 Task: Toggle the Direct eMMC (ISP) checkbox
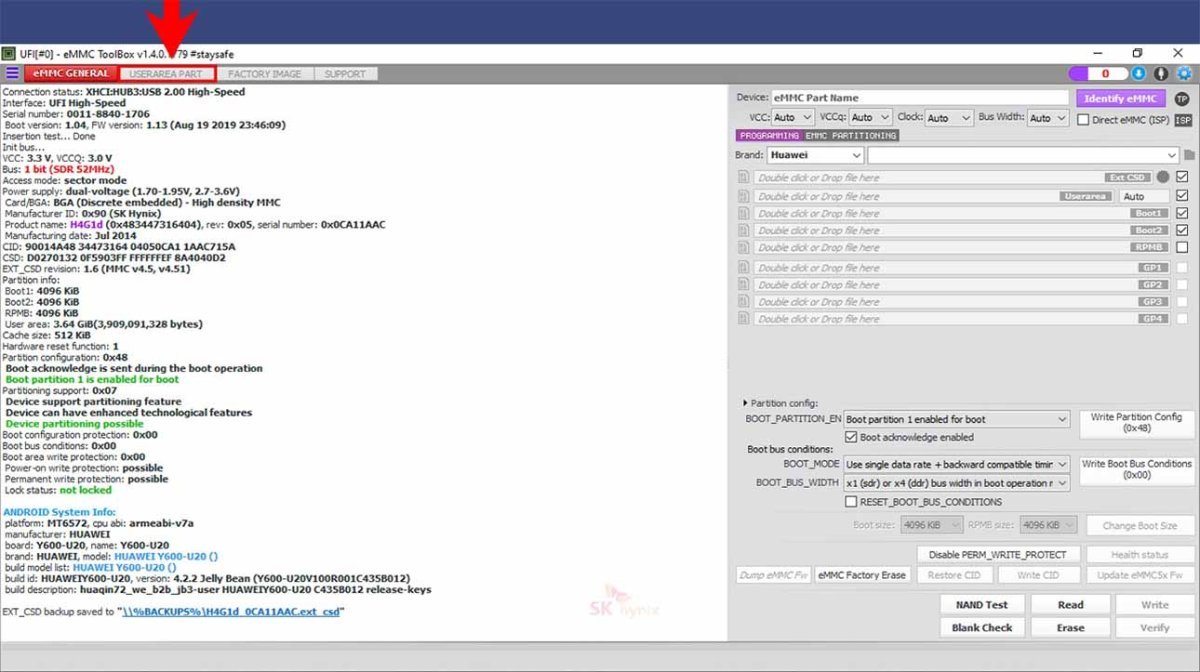1084,119
